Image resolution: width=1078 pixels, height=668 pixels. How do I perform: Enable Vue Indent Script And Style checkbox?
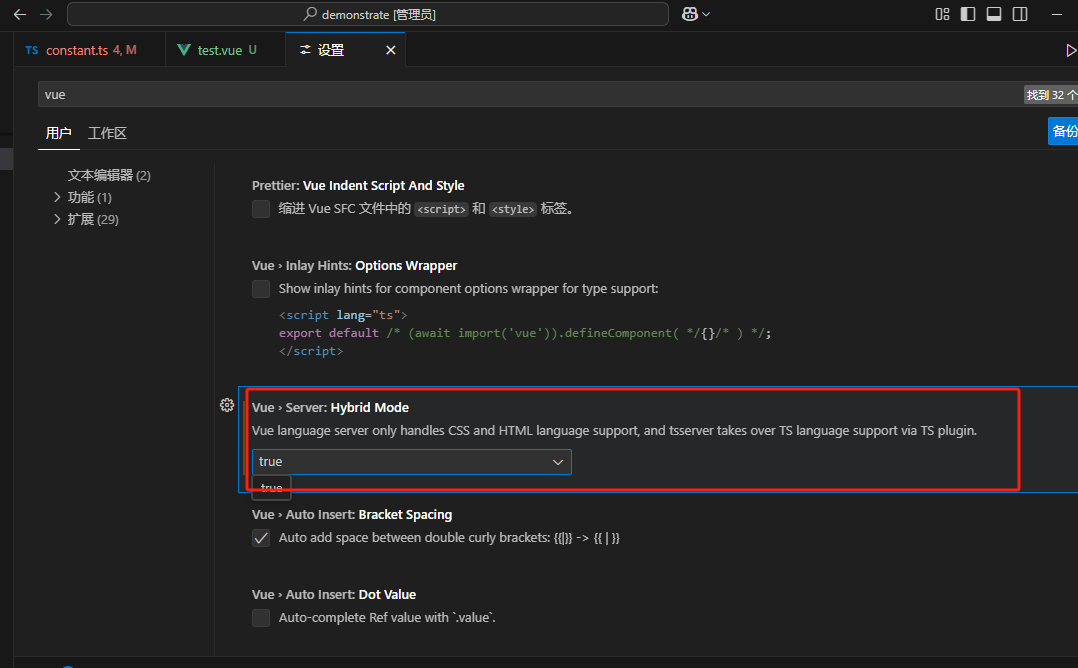click(261, 209)
